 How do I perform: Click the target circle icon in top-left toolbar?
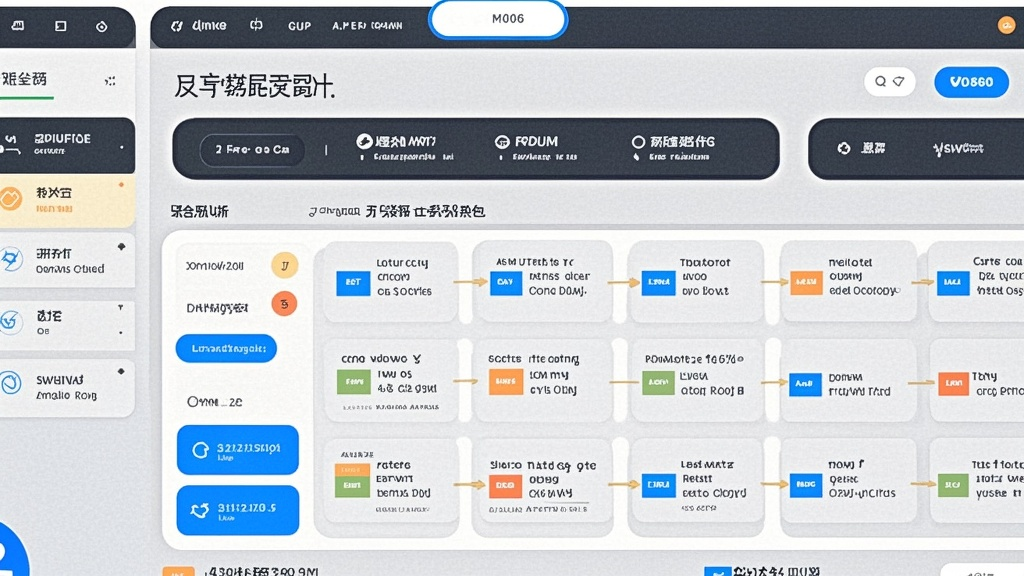click(101, 27)
